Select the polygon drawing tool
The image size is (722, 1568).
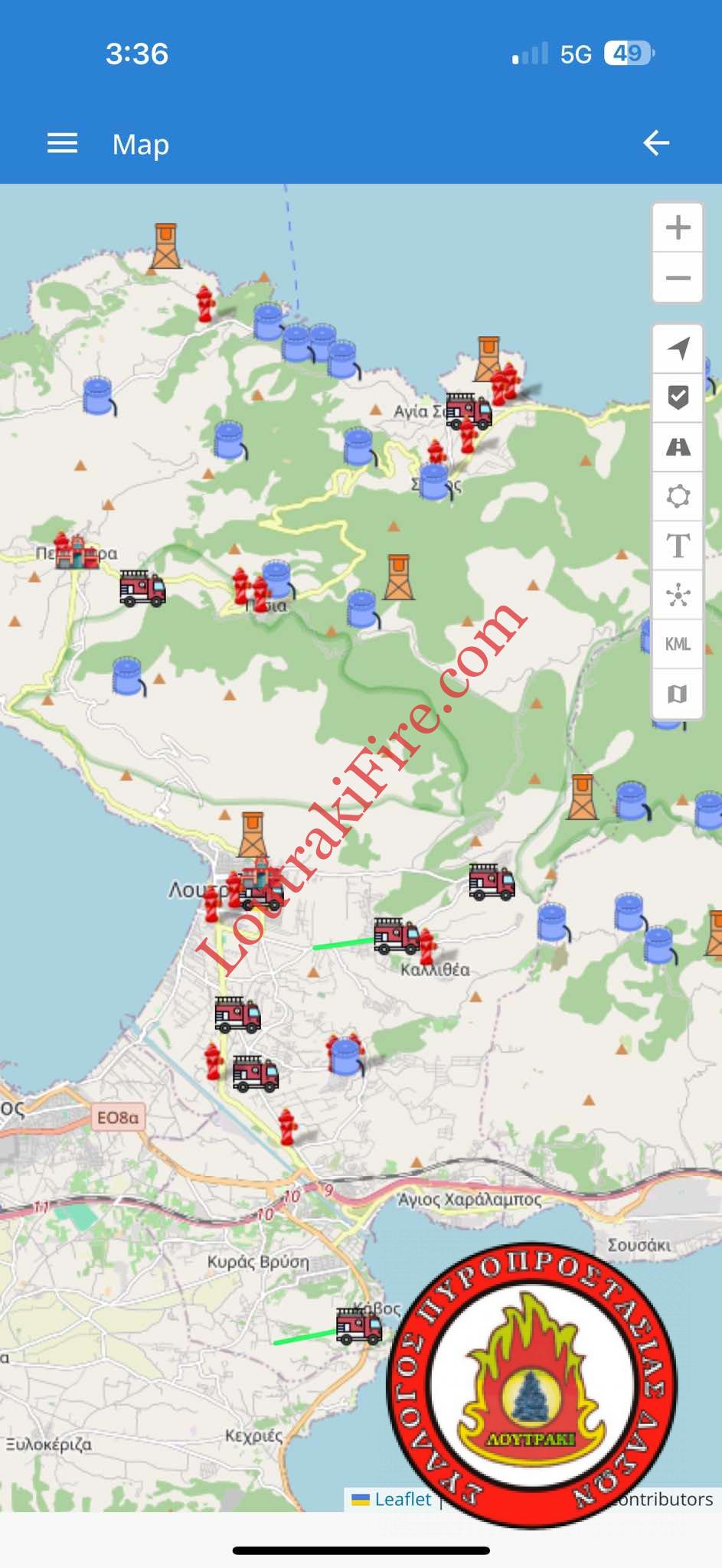[678, 496]
